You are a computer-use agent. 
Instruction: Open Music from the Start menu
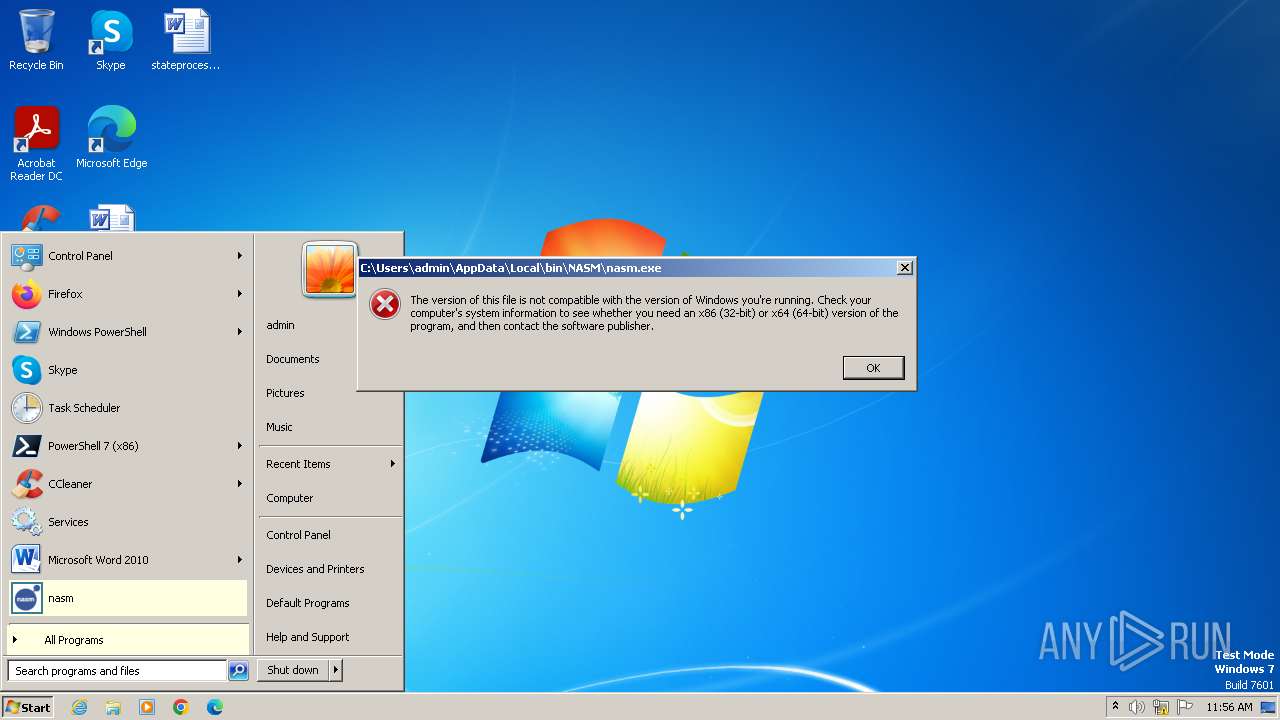(279, 427)
